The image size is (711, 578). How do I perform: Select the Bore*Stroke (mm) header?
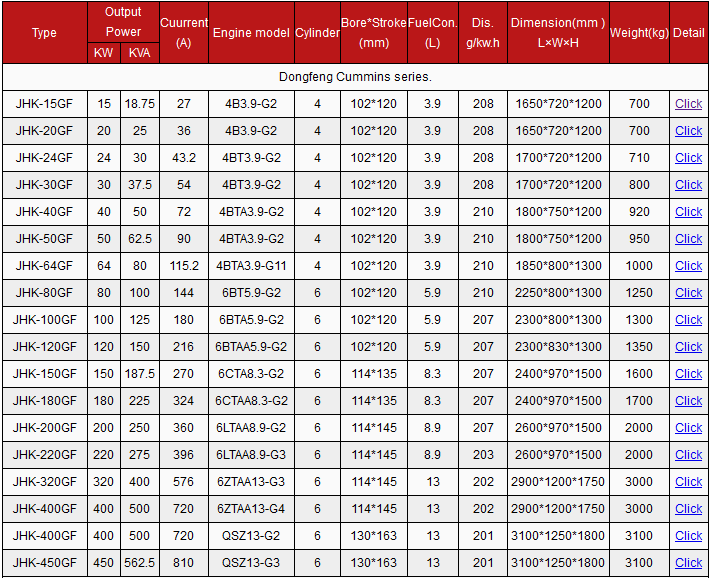click(374, 33)
